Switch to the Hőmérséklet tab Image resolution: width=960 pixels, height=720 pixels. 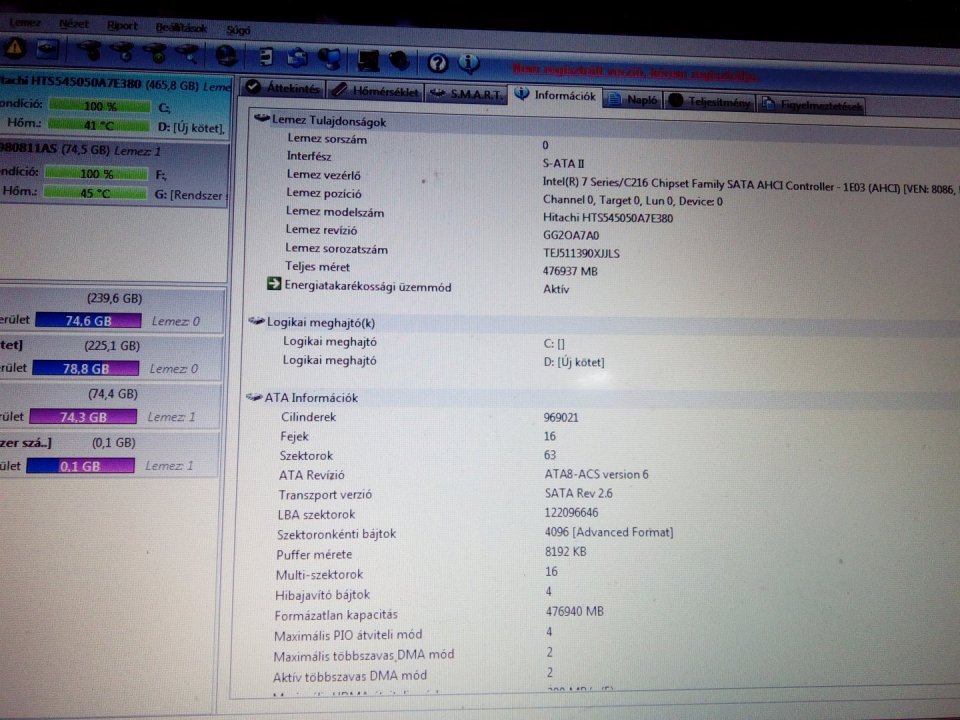(375, 92)
